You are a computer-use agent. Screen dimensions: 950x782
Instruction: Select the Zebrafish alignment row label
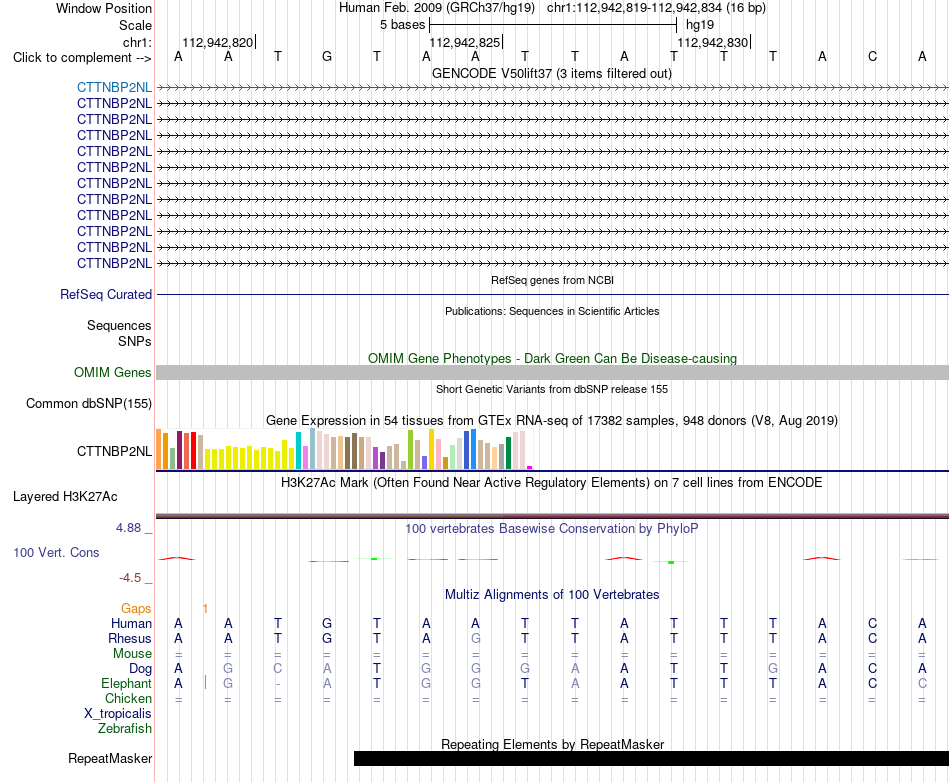[125, 729]
